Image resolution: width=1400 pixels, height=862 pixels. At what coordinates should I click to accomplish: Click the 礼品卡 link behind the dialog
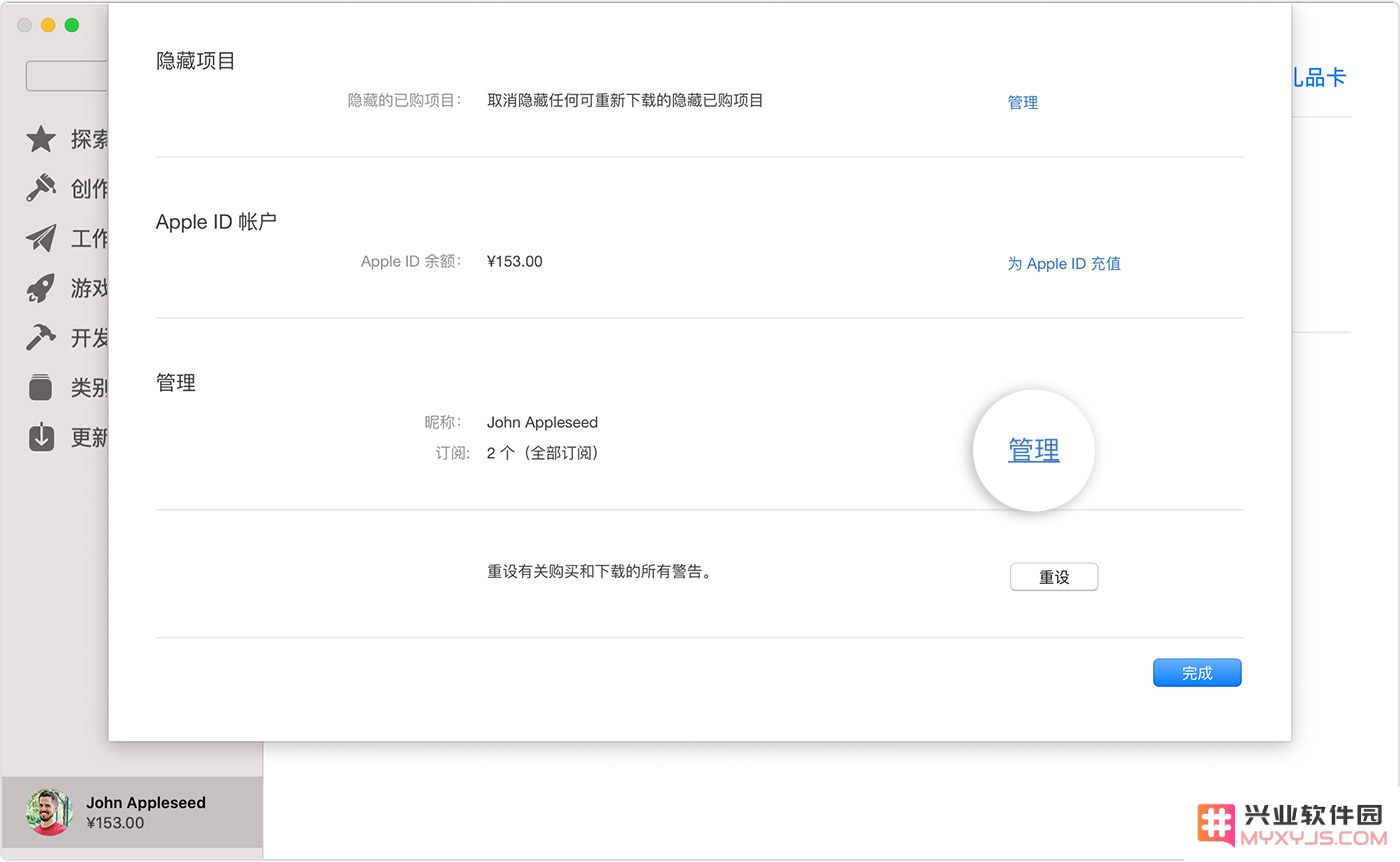click(x=1320, y=77)
